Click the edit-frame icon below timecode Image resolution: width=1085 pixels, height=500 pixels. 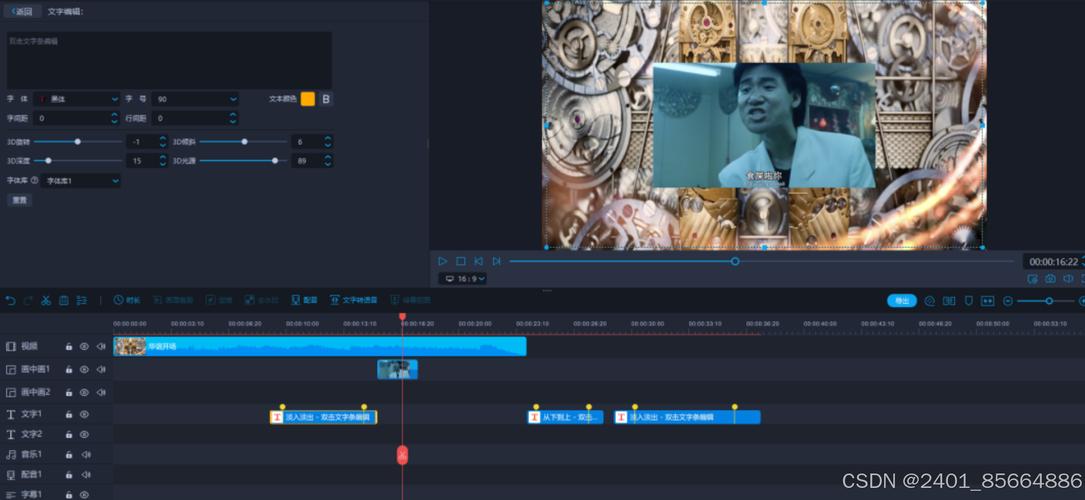(x=1032, y=279)
